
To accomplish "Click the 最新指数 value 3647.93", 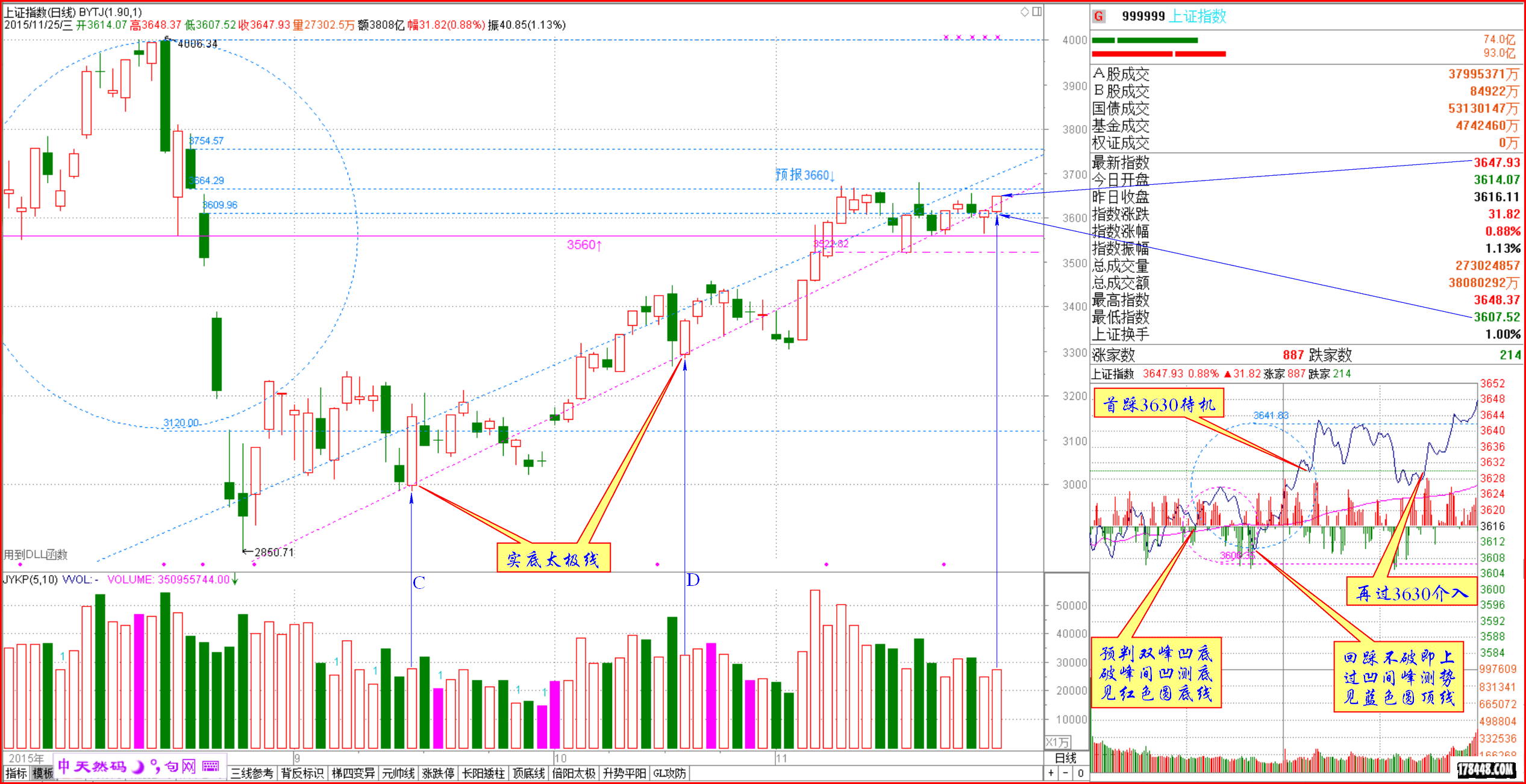I will 1497,162.
